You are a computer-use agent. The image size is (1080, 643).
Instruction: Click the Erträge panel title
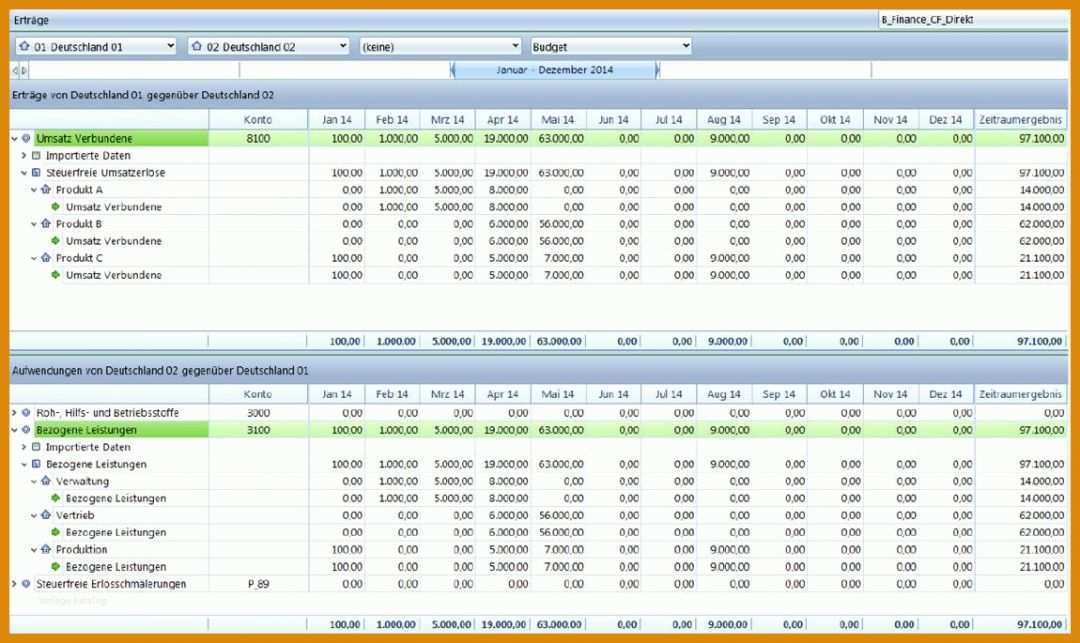point(31,21)
